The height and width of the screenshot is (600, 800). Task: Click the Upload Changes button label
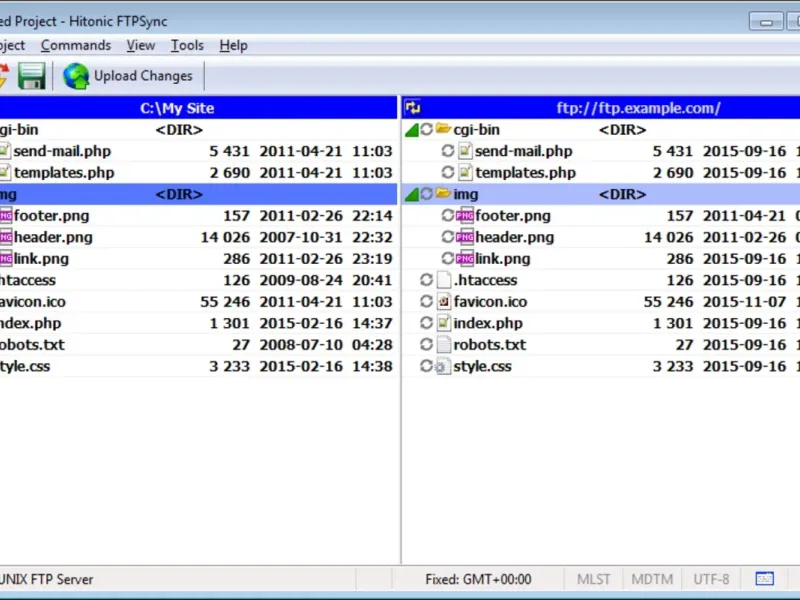click(x=143, y=76)
